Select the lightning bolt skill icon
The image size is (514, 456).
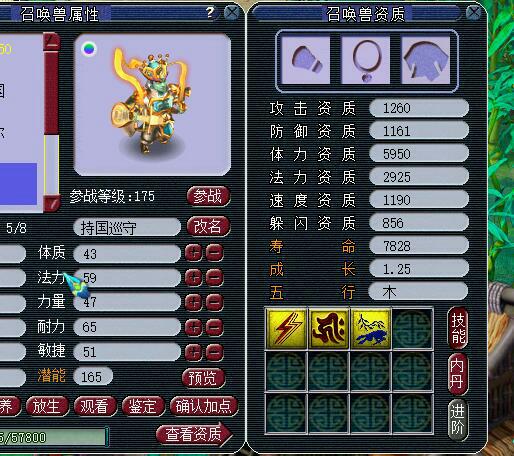(x=286, y=329)
